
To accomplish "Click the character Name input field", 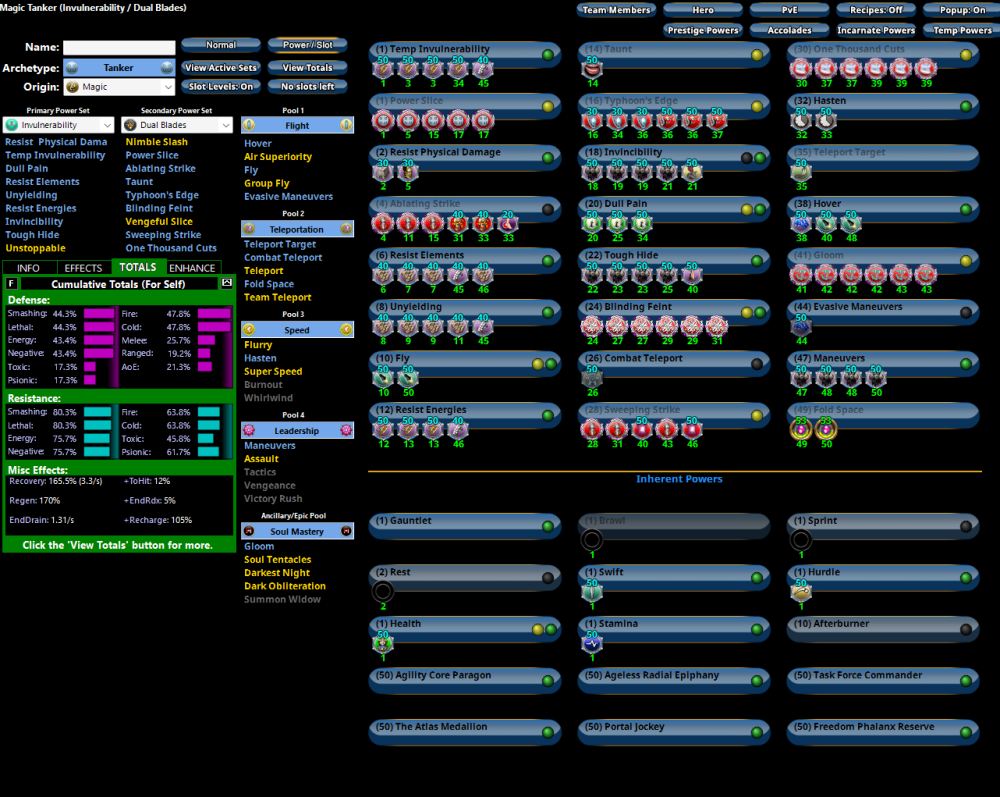I will point(118,47).
